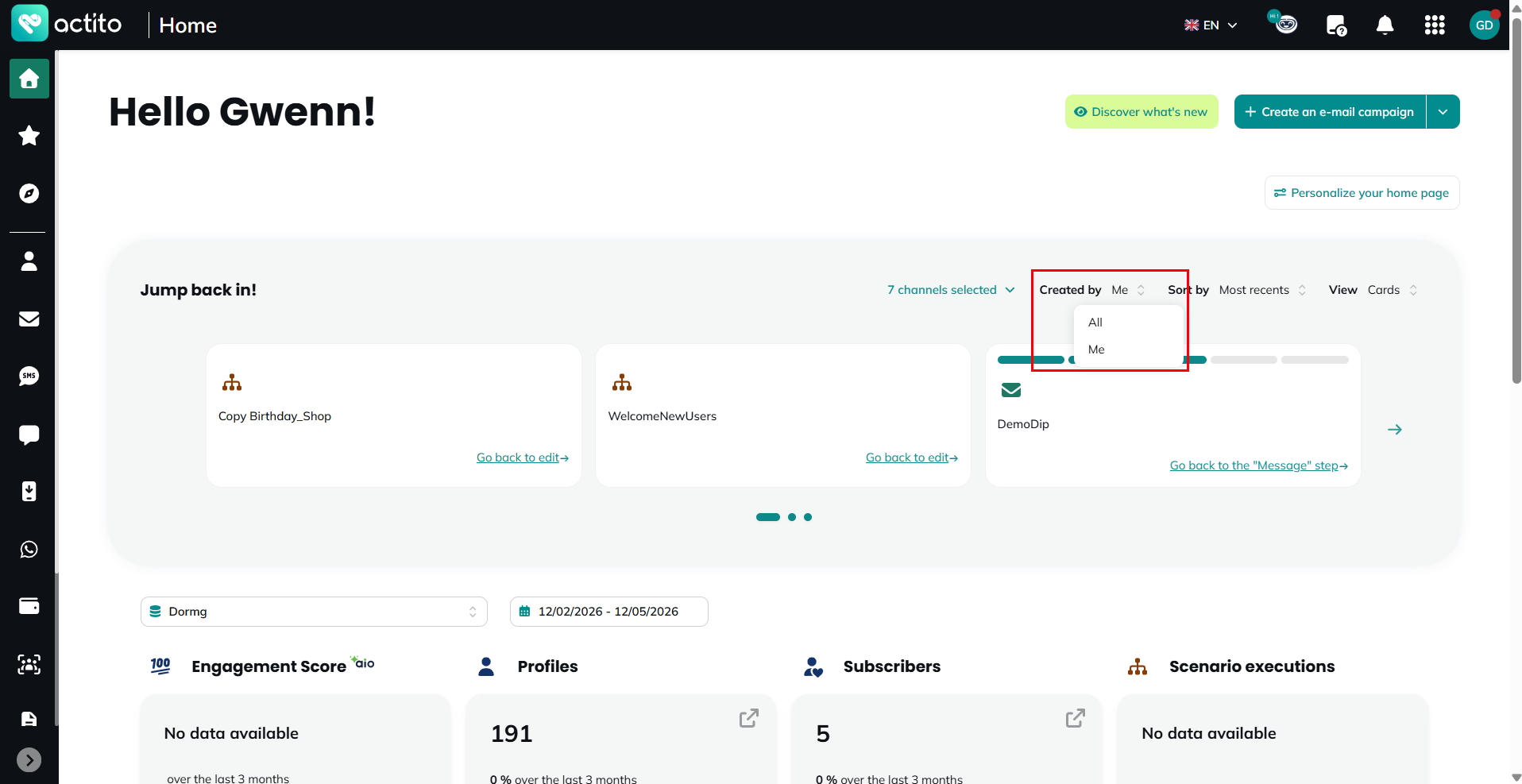Click the Scenario executions heading
1522x784 pixels.
(x=1252, y=666)
